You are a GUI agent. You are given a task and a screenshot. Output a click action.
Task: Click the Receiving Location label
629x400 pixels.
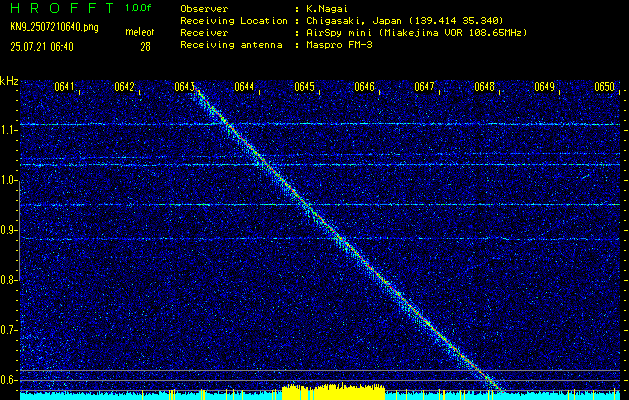point(234,21)
